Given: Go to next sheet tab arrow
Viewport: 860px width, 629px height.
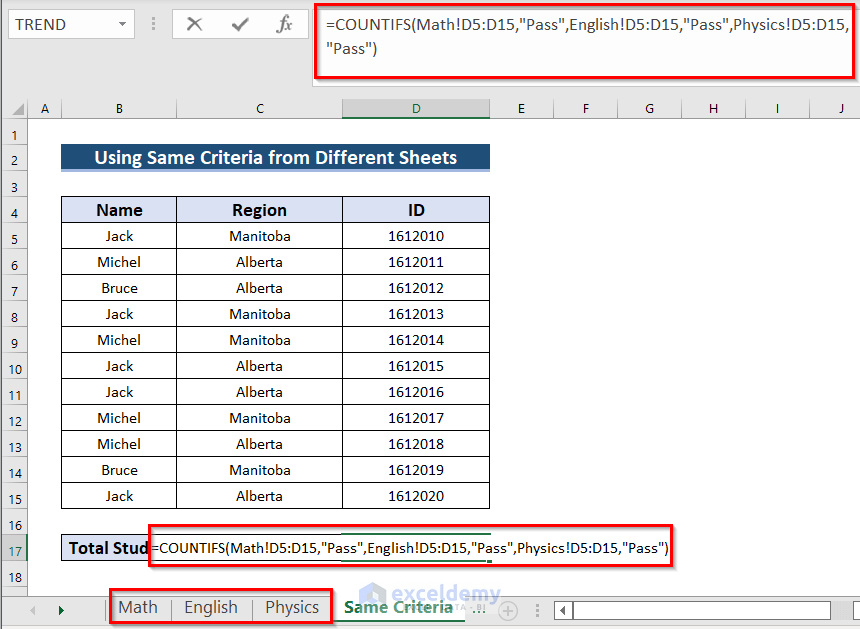Looking at the screenshot, I should click(61, 610).
